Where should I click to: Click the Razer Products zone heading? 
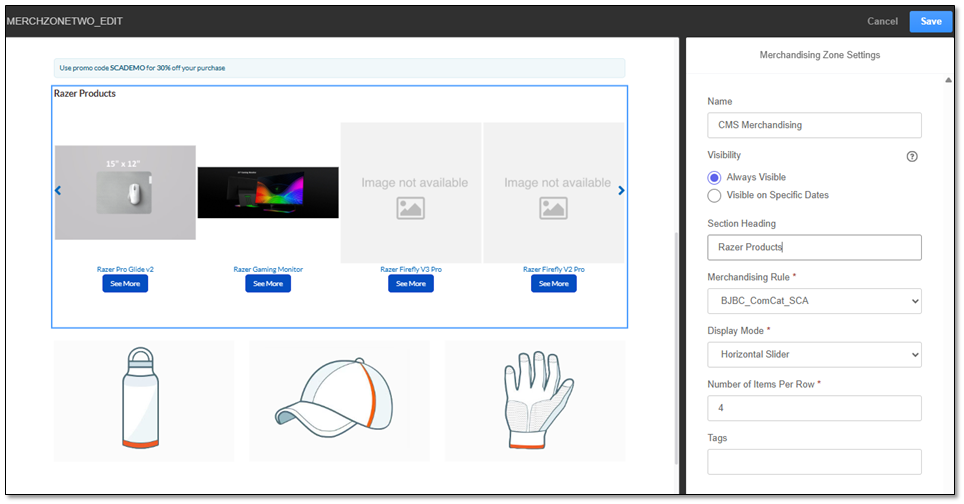point(85,93)
